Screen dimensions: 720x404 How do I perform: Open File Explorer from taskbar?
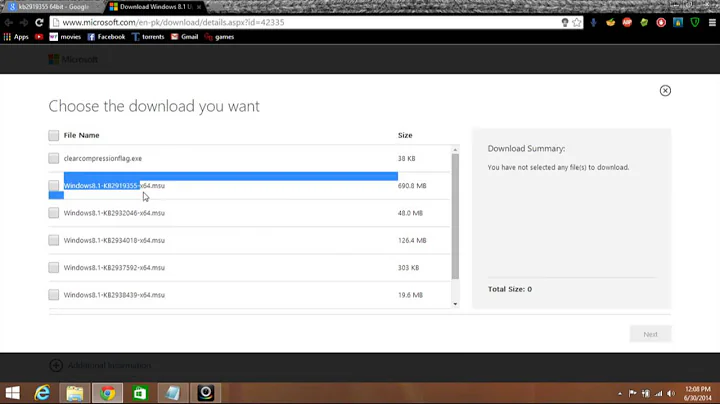(74, 393)
